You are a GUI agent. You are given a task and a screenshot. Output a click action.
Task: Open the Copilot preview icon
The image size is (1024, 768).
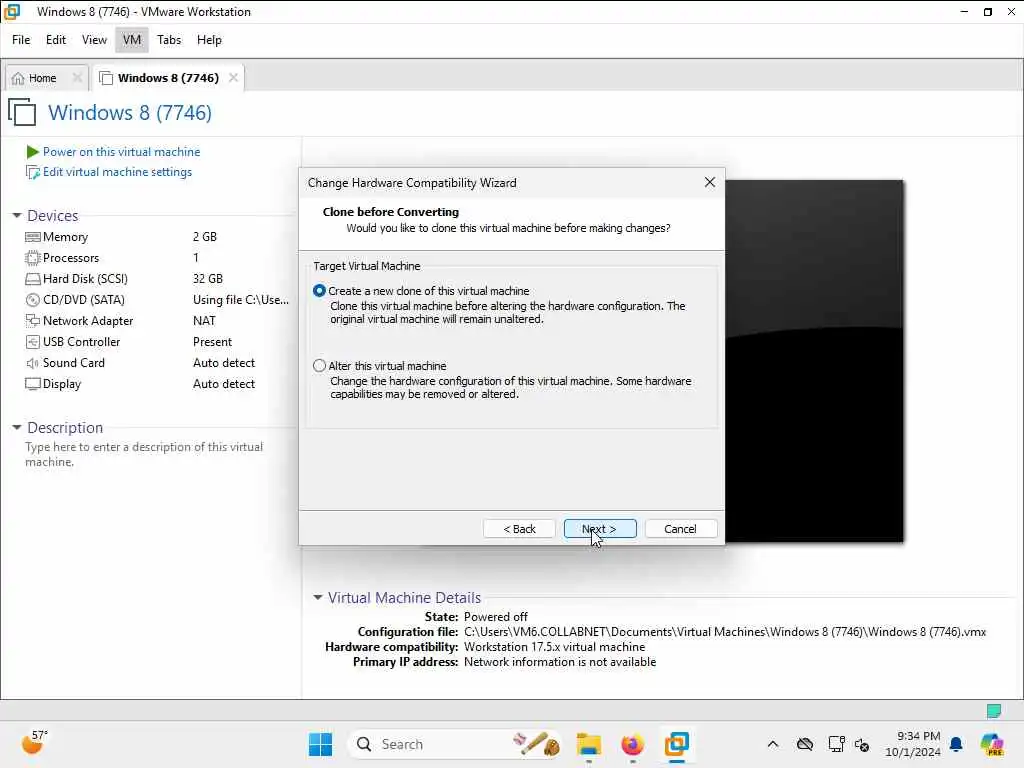(x=992, y=744)
